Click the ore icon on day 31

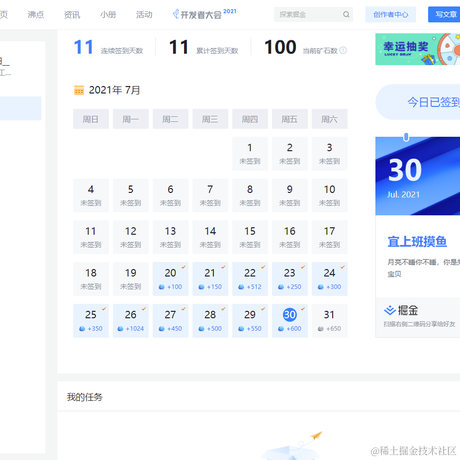click(321, 329)
